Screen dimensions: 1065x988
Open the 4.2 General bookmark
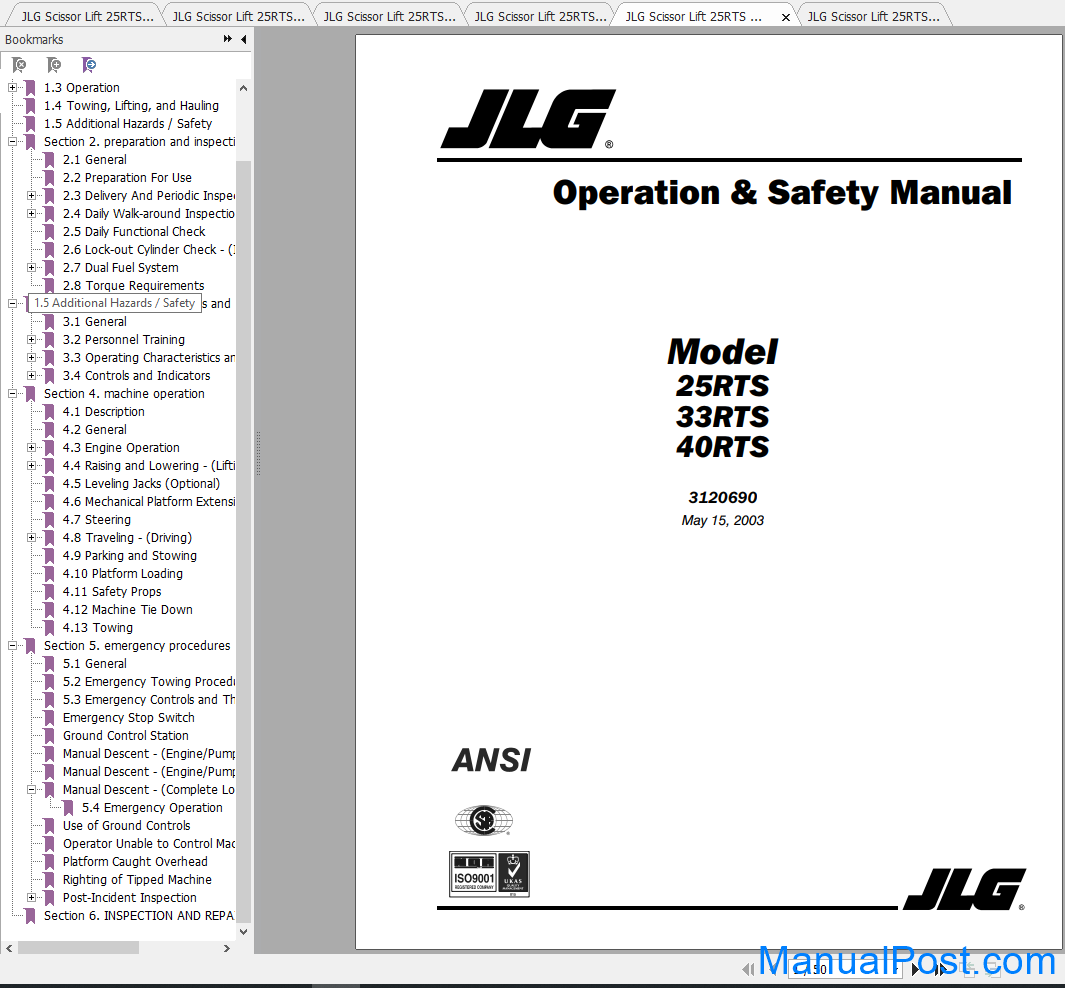(94, 430)
